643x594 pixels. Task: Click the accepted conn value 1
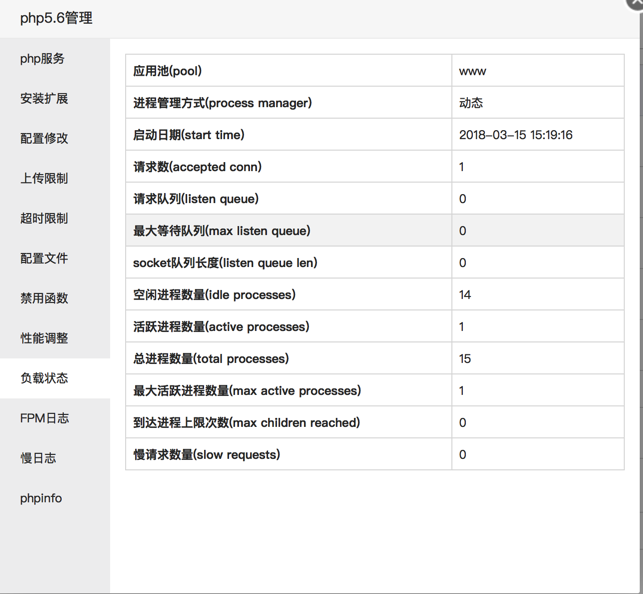click(462, 167)
